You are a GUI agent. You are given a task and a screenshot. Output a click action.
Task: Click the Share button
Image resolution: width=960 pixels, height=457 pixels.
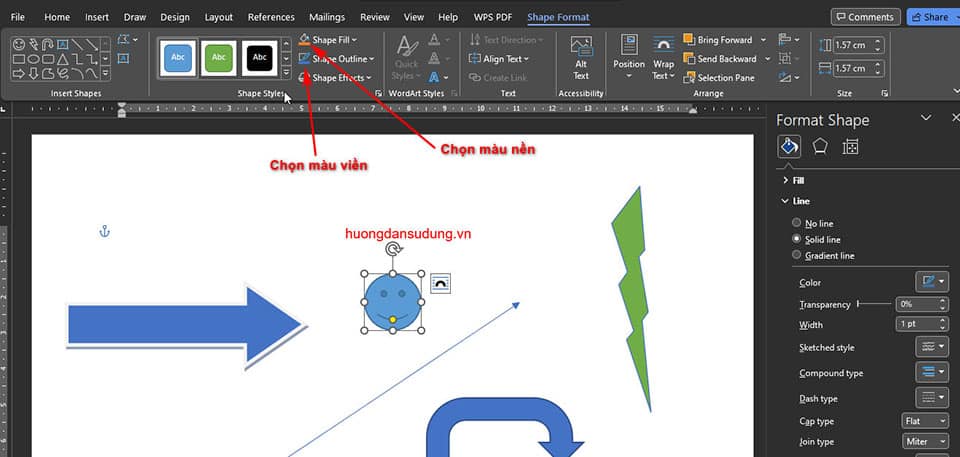pyautogui.click(x=930, y=17)
